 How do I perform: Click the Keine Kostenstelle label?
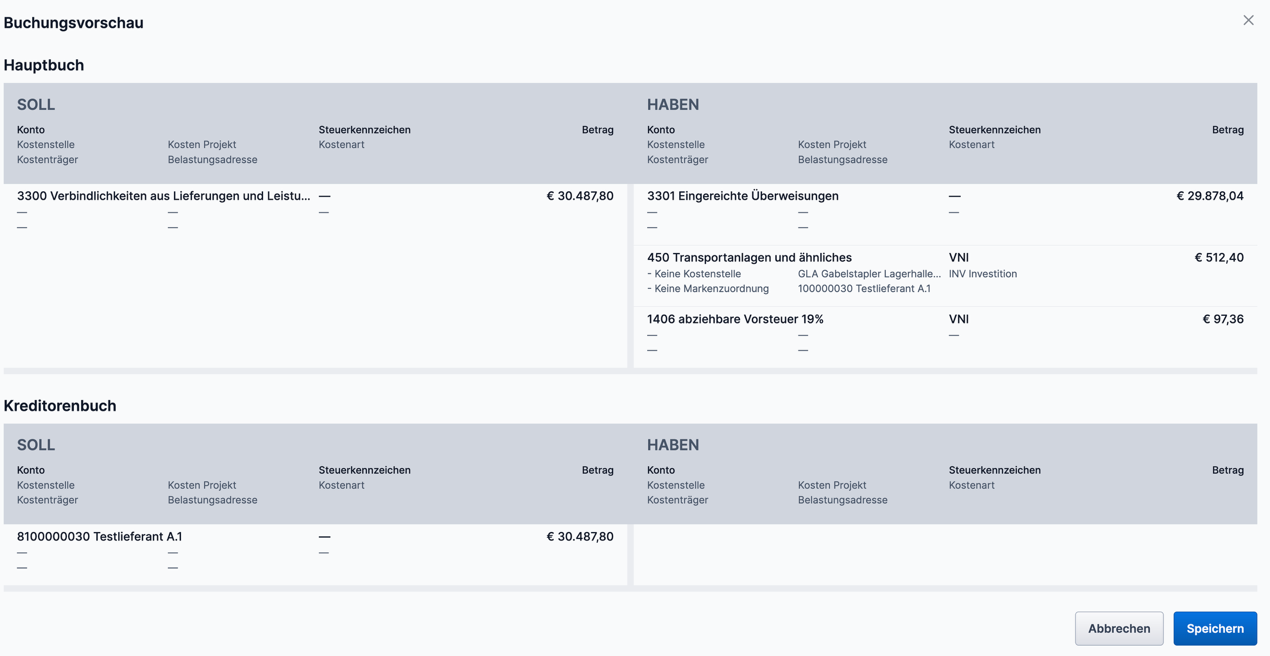pos(697,274)
